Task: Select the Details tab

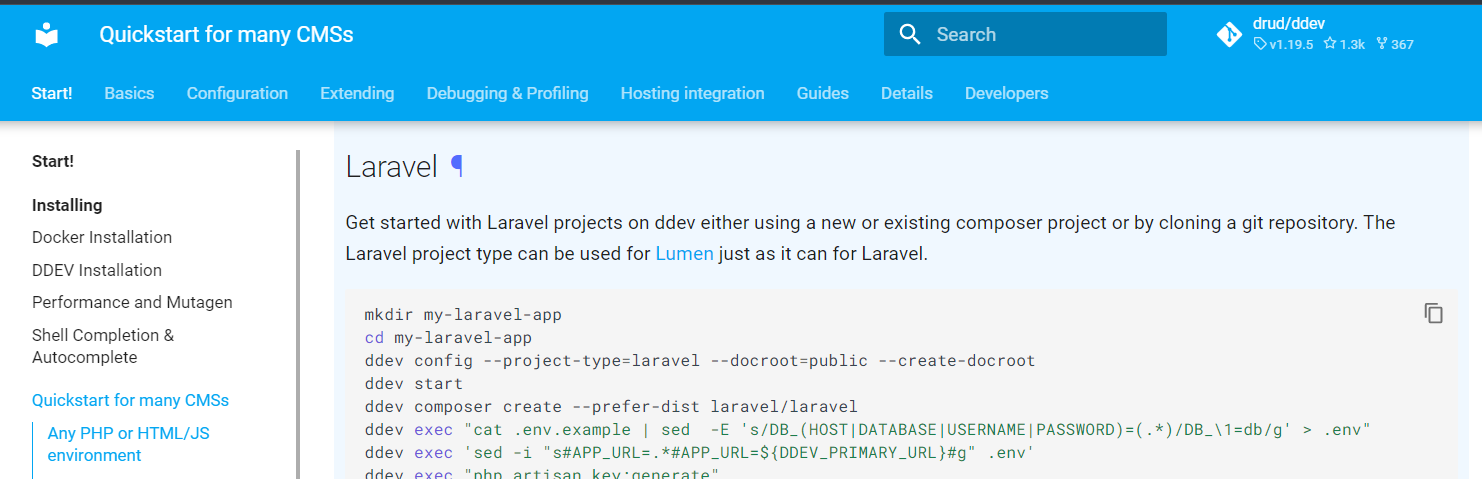Action: (906, 93)
